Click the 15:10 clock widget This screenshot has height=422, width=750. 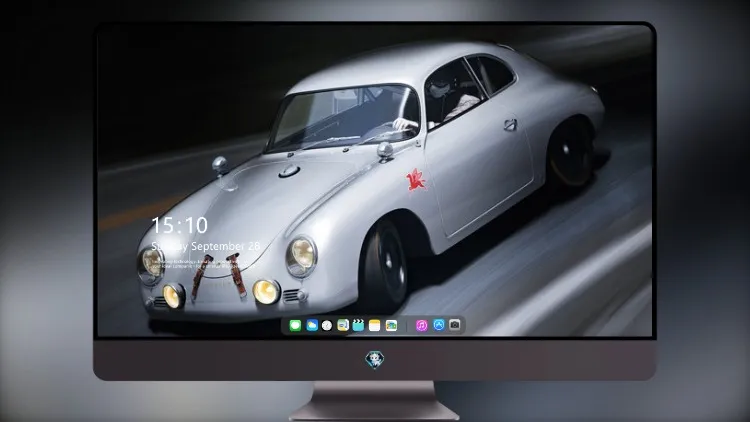[179, 225]
